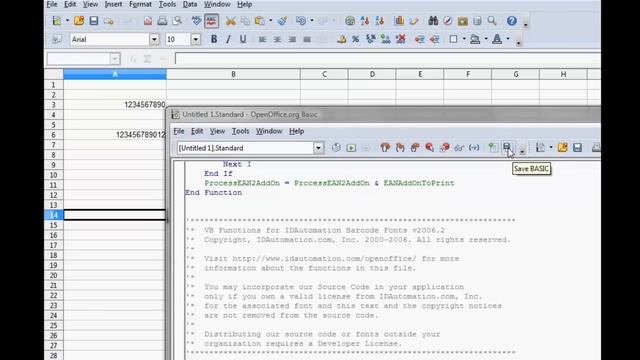Open Tools menu in Basic window
The width and height of the screenshot is (640, 360).
point(240,131)
